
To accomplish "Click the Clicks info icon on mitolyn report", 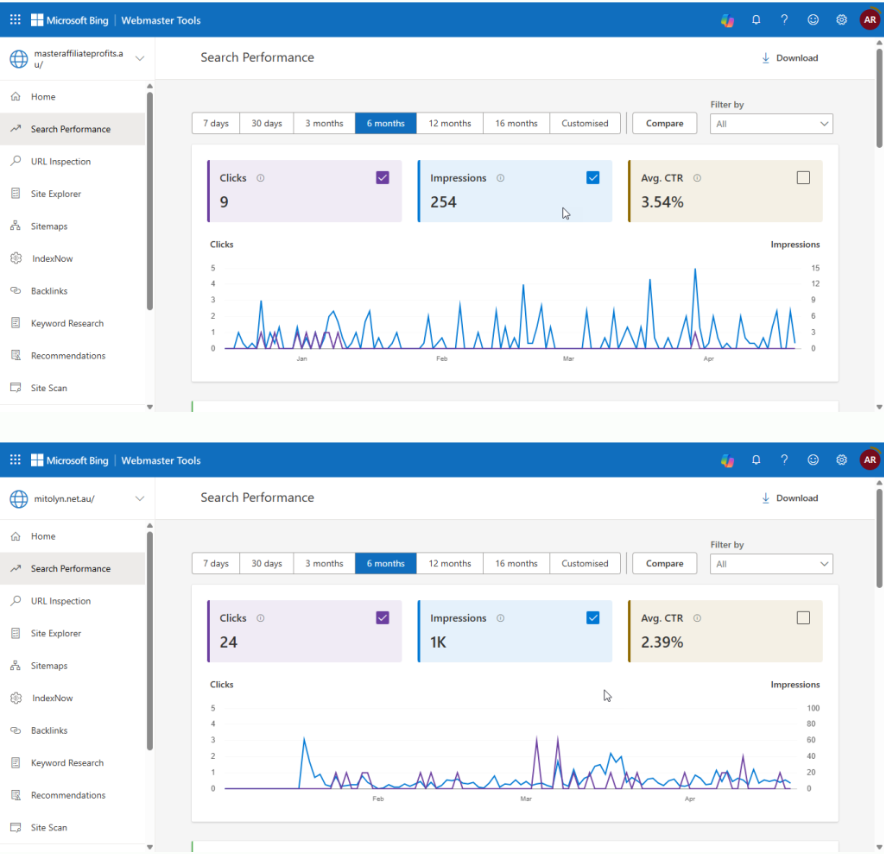I will [260, 618].
